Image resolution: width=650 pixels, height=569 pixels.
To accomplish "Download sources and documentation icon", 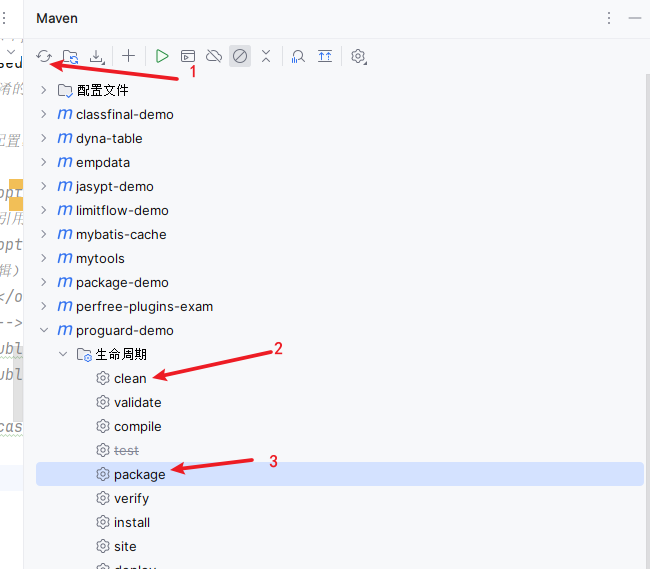I will [x=97, y=56].
